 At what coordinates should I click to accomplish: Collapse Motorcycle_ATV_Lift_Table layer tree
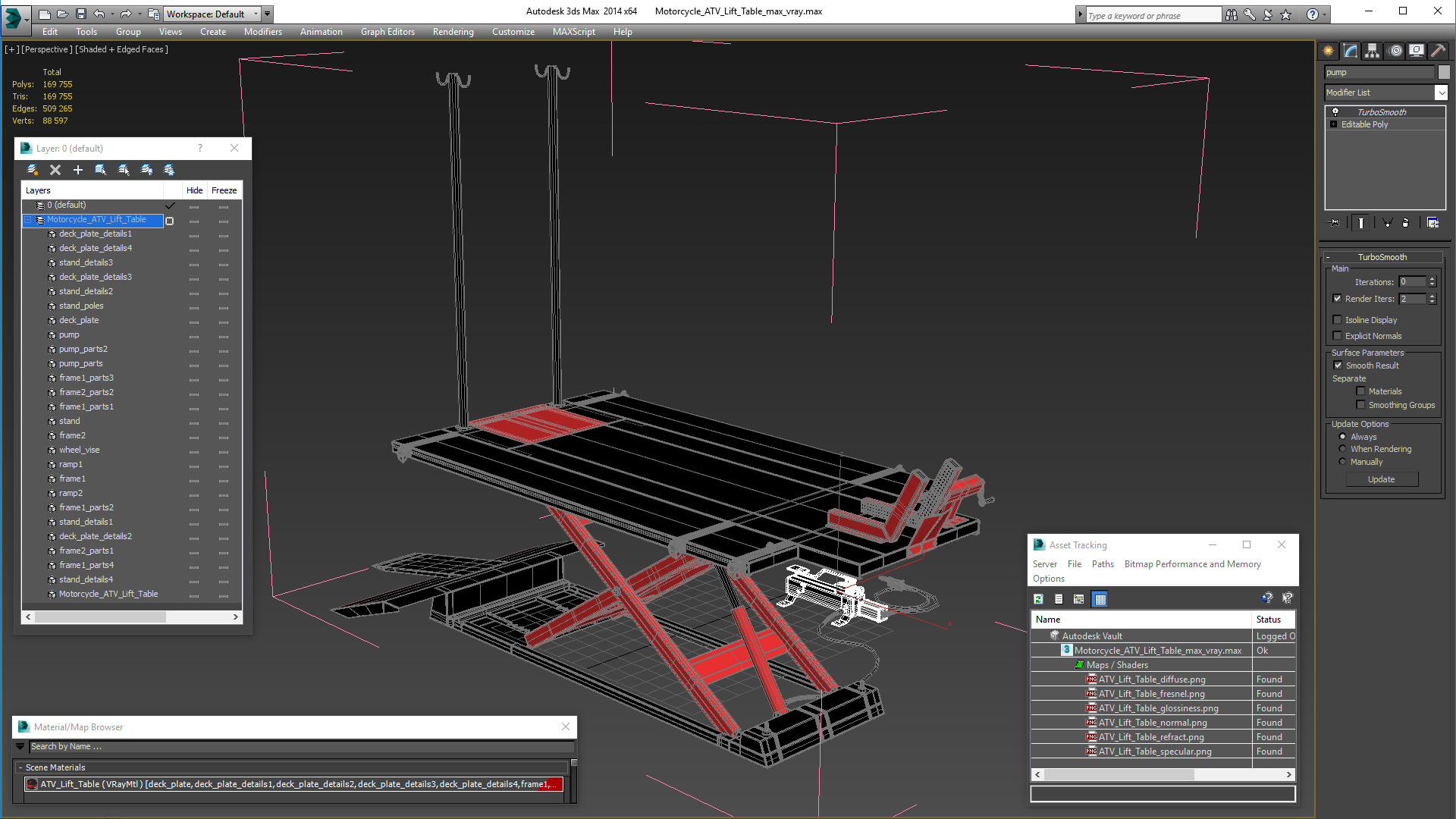click(x=28, y=220)
